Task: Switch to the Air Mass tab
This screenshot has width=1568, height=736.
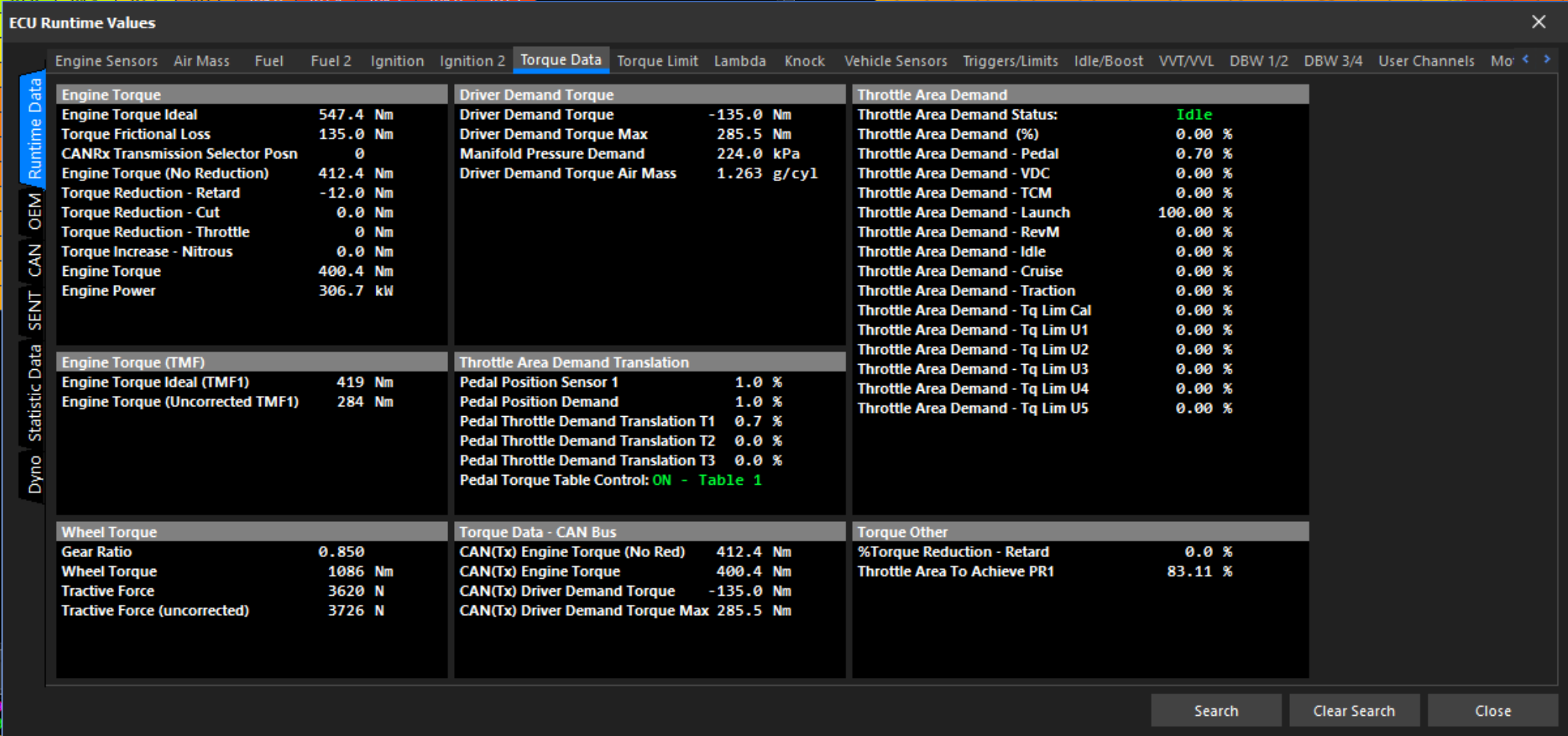Action: [x=201, y=61]
